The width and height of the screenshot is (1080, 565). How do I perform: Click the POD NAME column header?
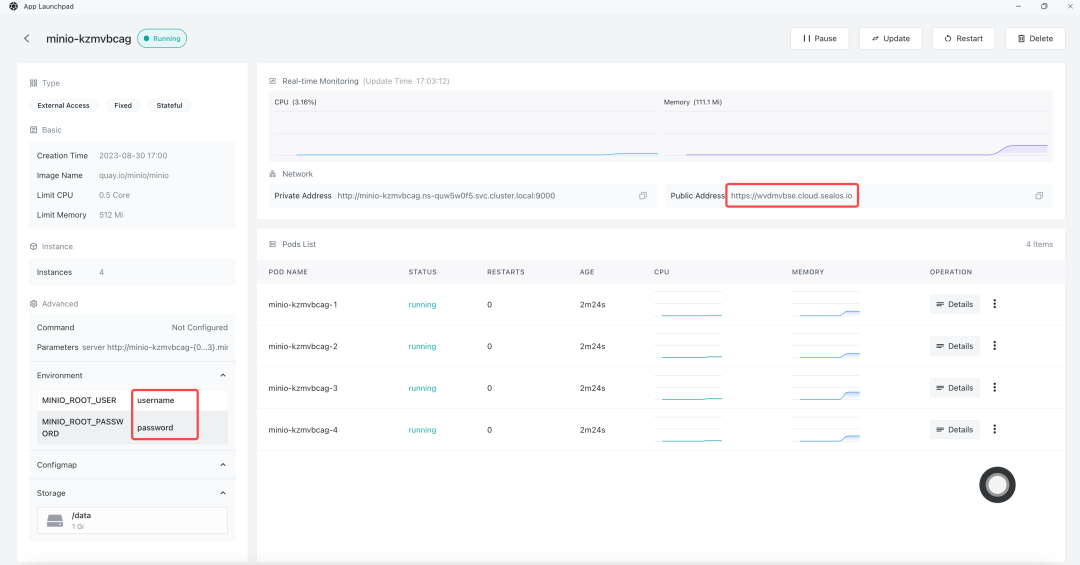(x=288, y=272)
